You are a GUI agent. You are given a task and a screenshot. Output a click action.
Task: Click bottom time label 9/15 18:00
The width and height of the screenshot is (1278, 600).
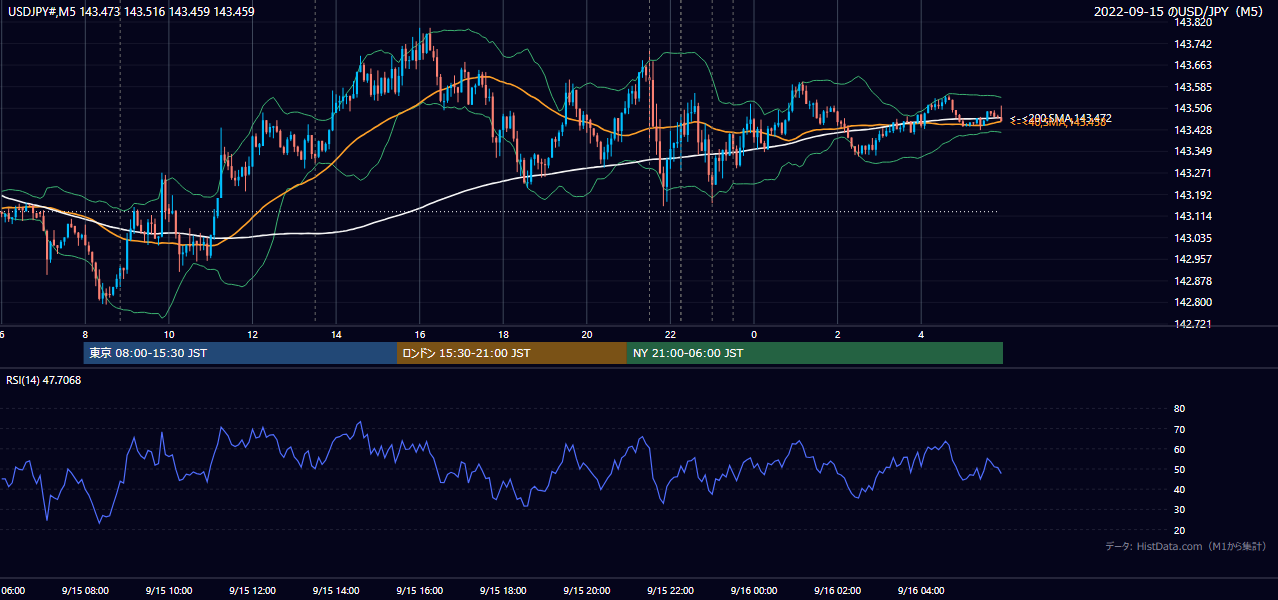(503, 591)
